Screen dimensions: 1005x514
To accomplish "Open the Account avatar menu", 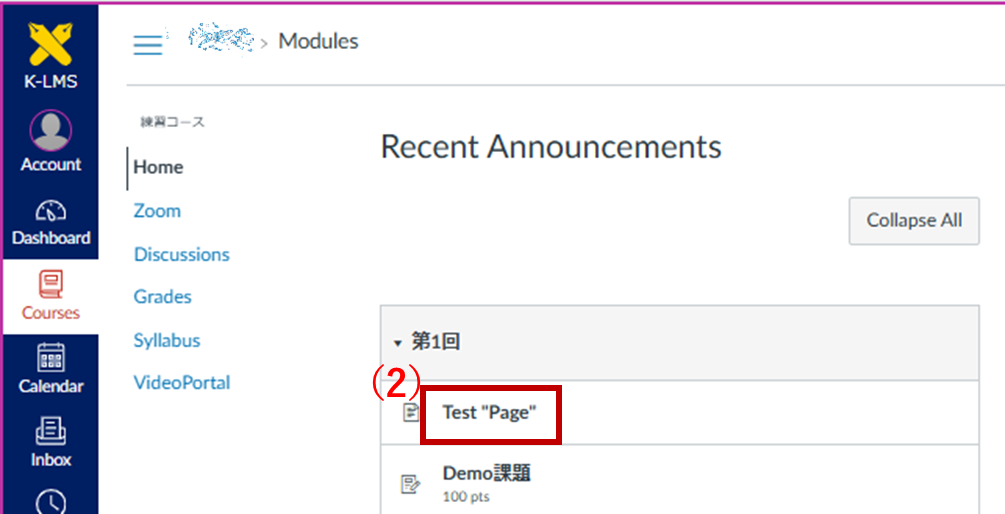I will [x=50, y=132].
